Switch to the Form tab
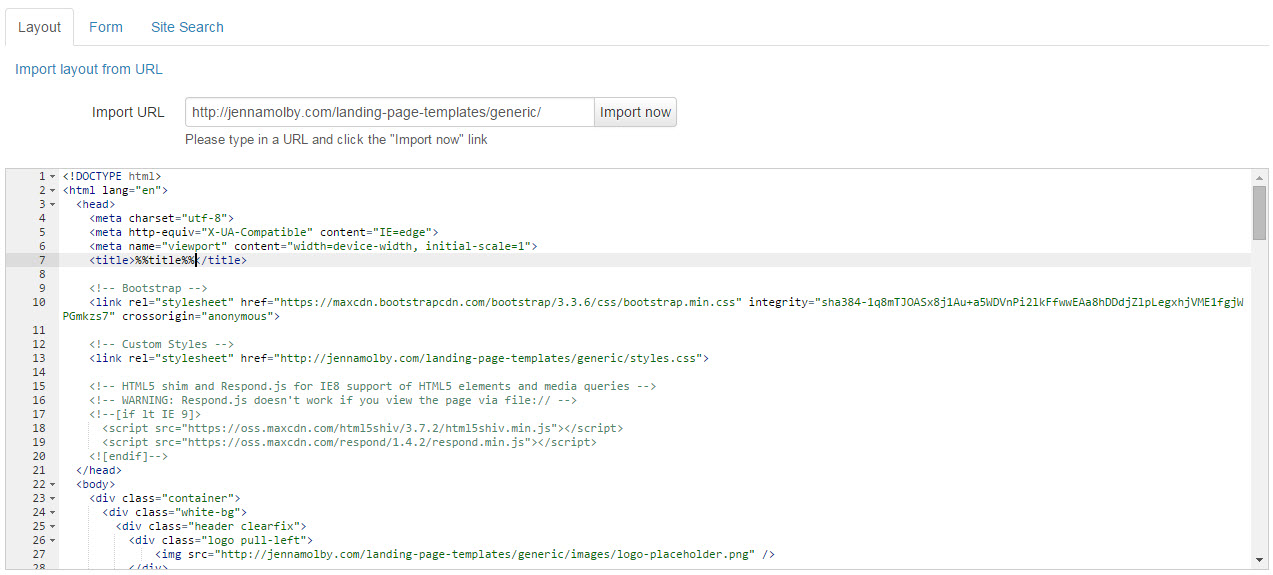The height and width of the screenshot is (575, 1273). (x=105, y=27)
